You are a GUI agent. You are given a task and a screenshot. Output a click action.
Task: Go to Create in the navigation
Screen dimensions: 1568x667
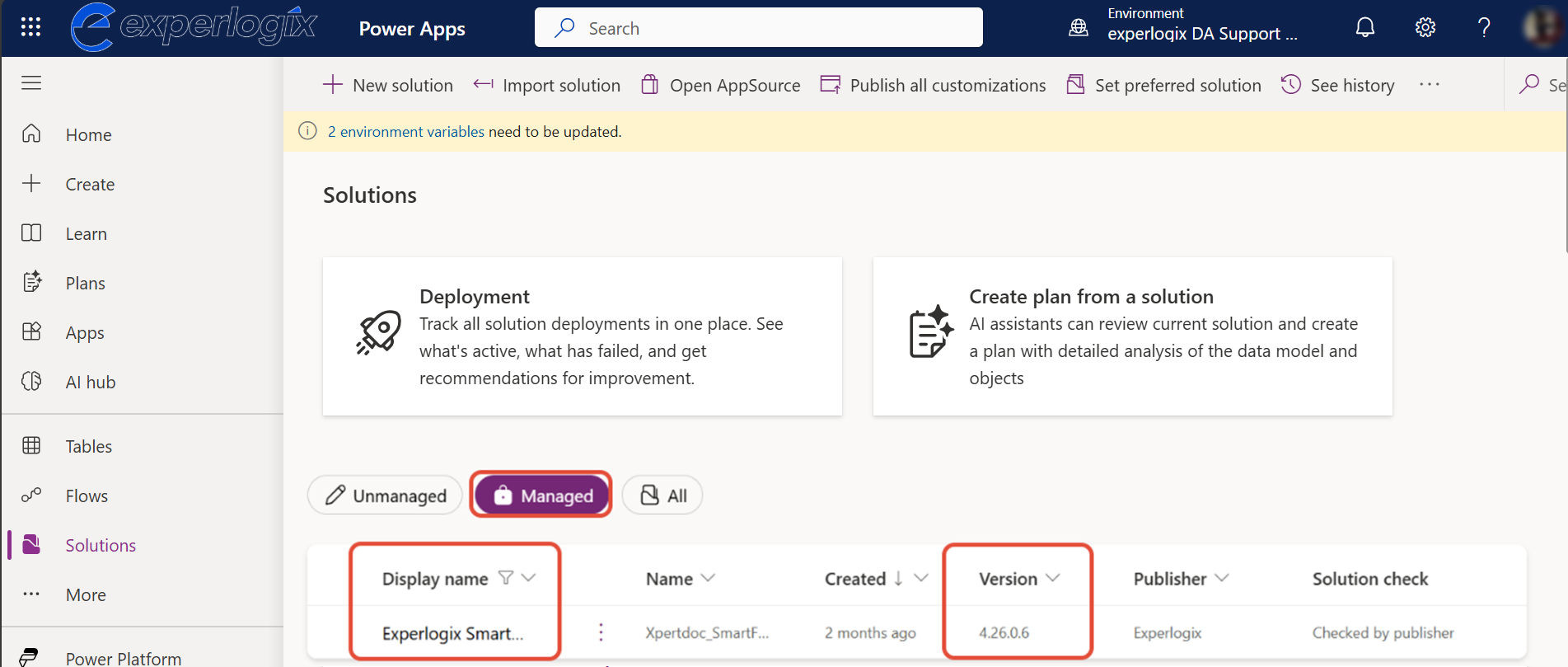[x=90, y=184]
